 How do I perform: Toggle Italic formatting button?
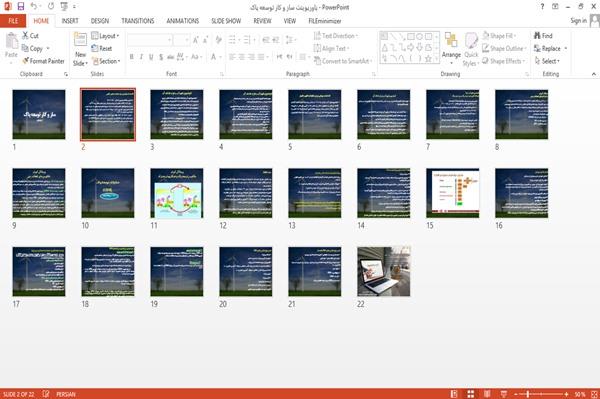(x=141, y=57)
